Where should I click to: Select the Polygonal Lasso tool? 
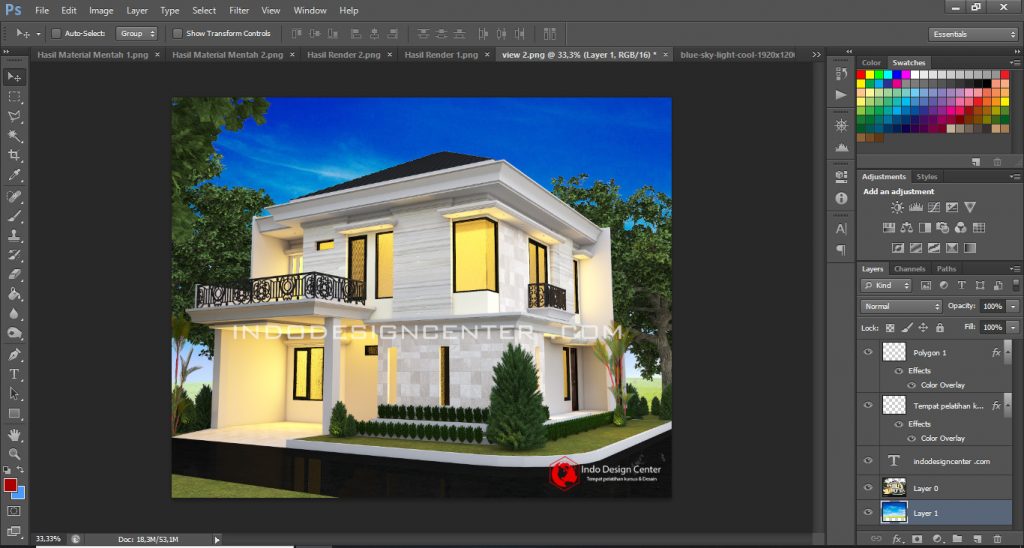14,116
